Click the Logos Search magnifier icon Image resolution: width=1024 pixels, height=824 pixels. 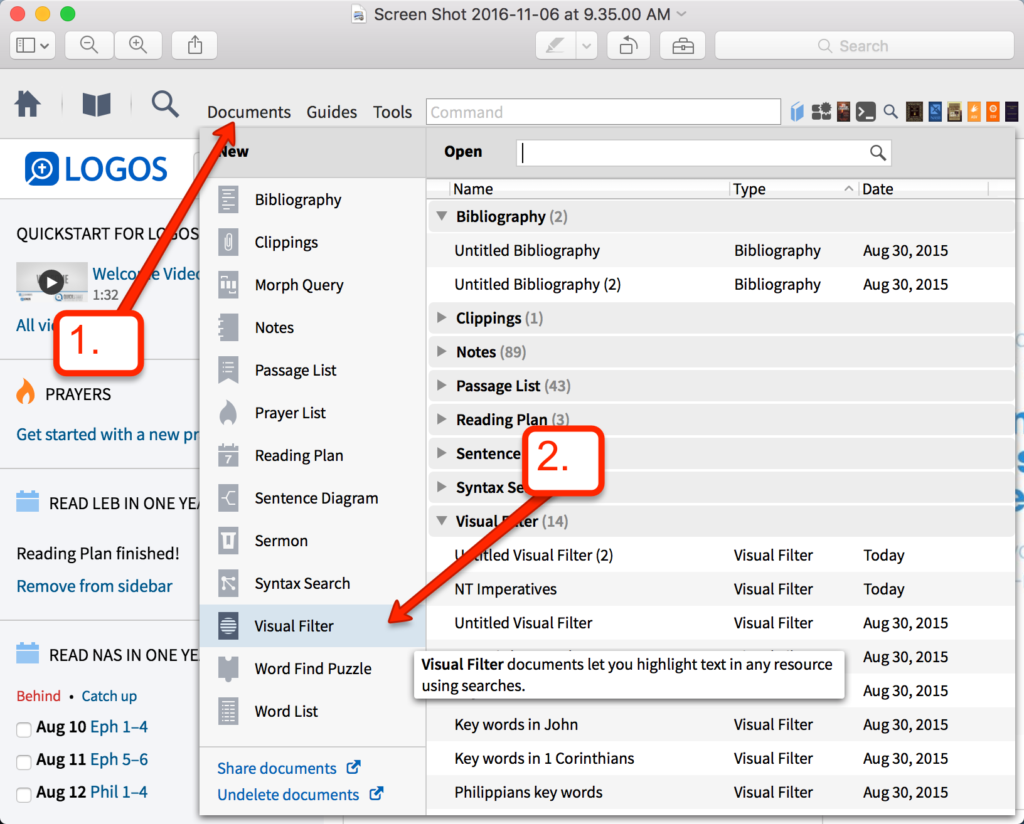point(165,104)
